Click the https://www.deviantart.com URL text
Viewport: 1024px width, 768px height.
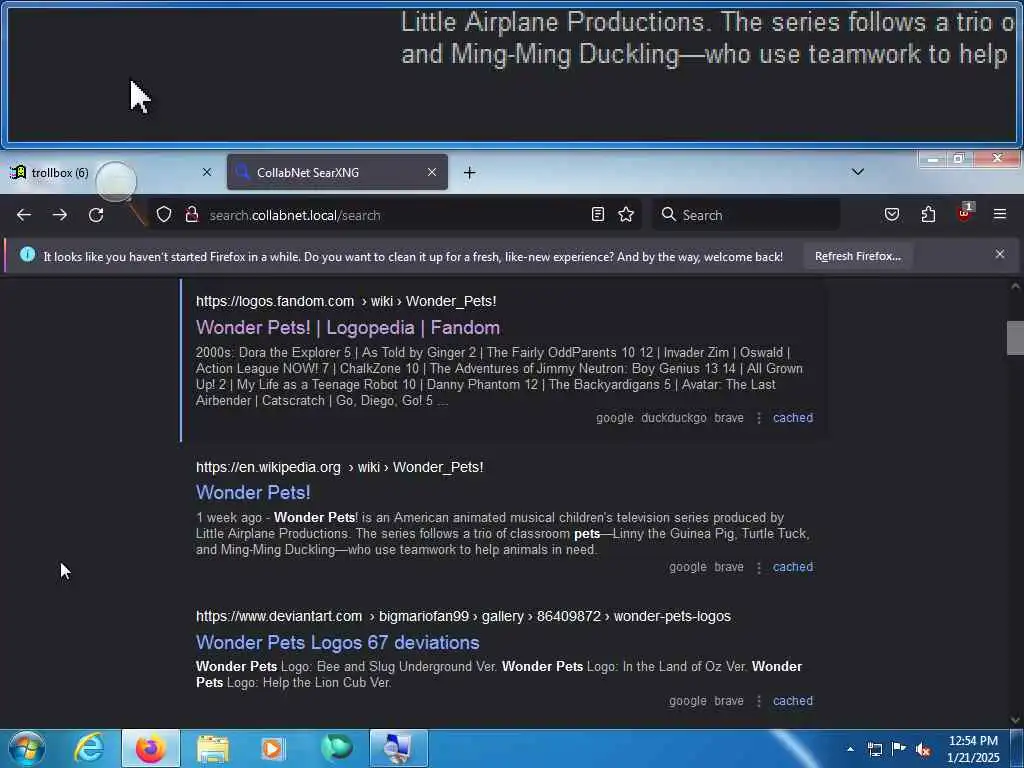[x=279, y=616]
